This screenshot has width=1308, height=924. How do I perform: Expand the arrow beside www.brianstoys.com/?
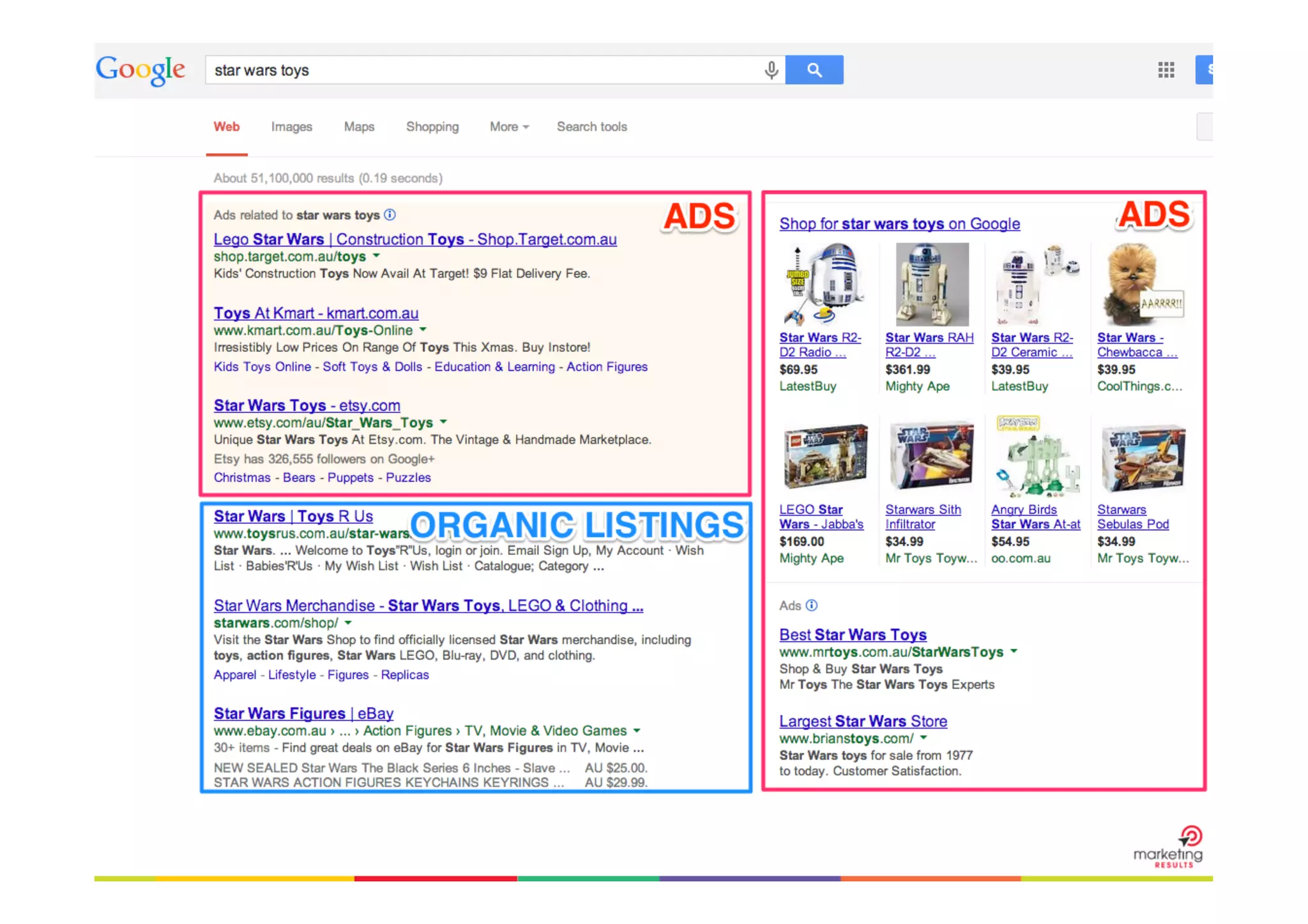924,738
